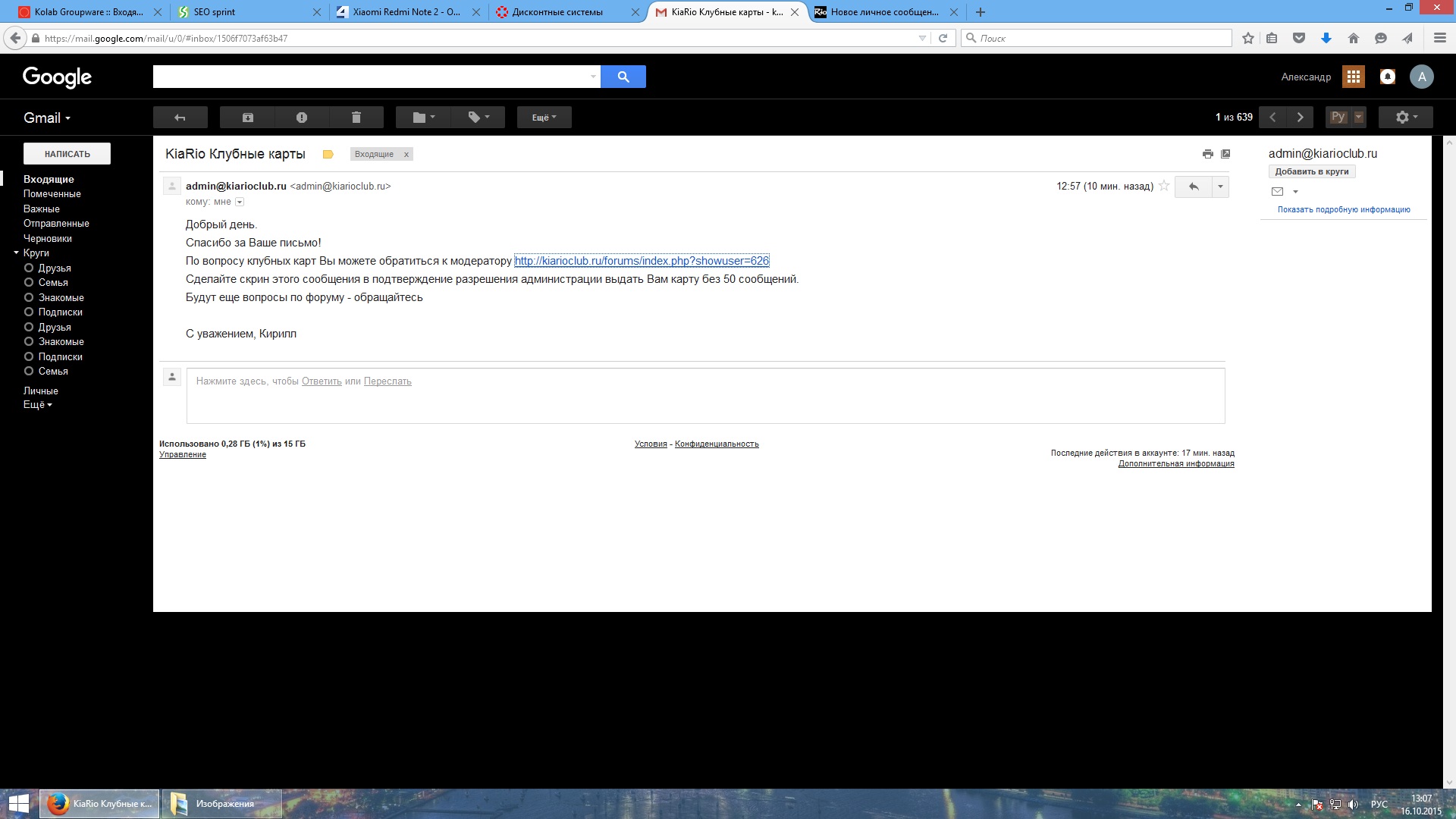Reply using the arrow button beside timestamp
This screenshot has width=1456, height=819.
point(1194,187)
